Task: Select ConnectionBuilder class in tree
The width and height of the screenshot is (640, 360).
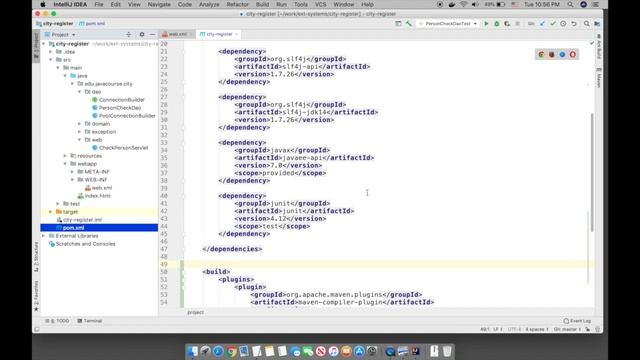Action: (118, 100)
